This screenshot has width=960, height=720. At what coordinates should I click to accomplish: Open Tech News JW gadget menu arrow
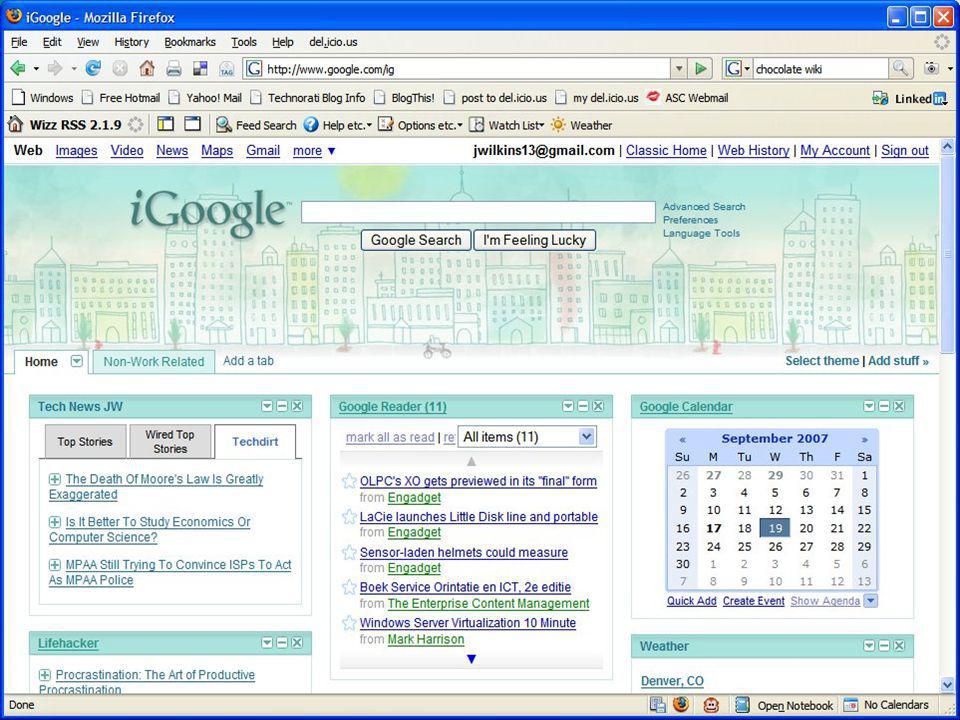tap(267, 407)
